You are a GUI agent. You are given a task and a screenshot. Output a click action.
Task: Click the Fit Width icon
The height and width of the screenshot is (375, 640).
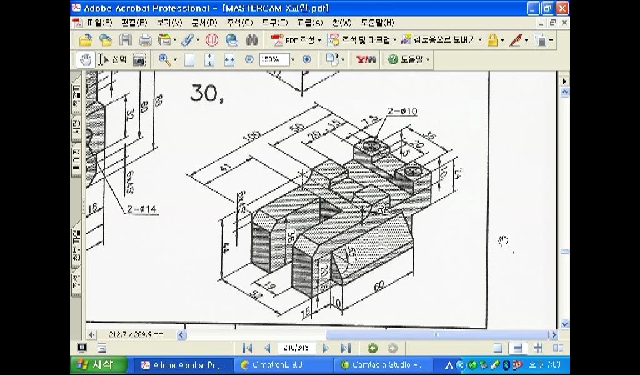click(229, 60)
